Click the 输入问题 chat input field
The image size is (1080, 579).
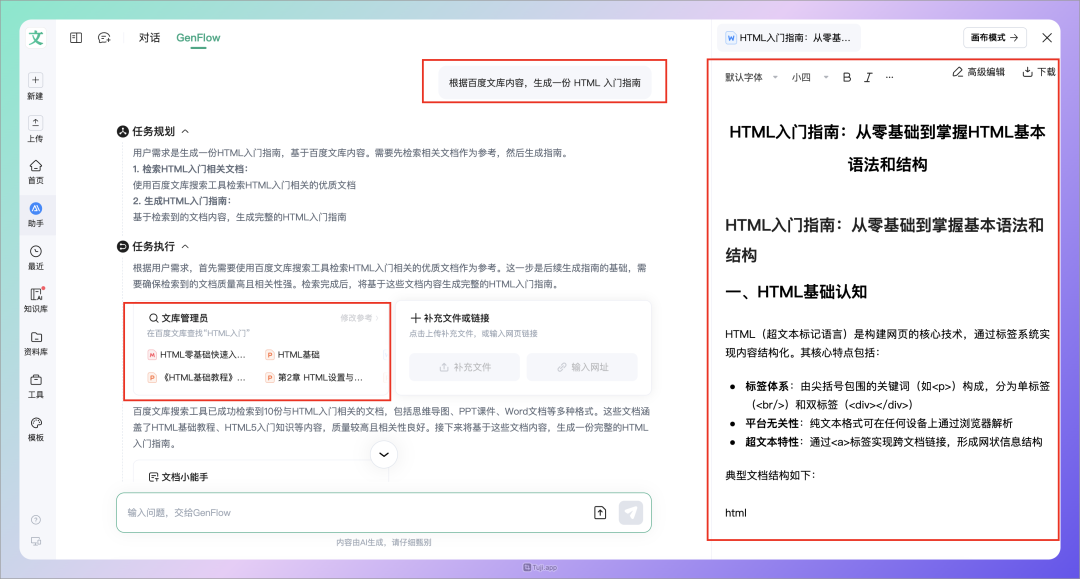[x=300, y=512]
